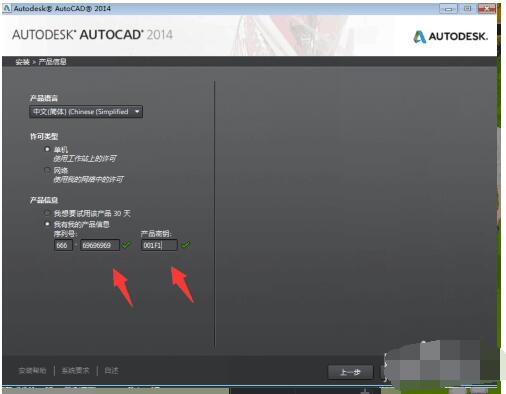The image size is (506, 394).
Task: Click the 产品密钥 label
Action: coord(156,234)
